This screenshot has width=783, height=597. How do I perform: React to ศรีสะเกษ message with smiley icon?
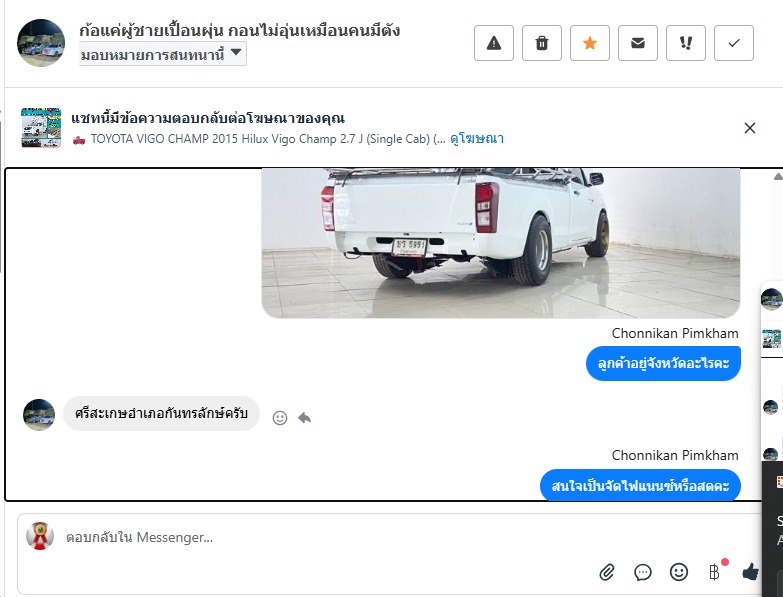(x=280, y=418)
